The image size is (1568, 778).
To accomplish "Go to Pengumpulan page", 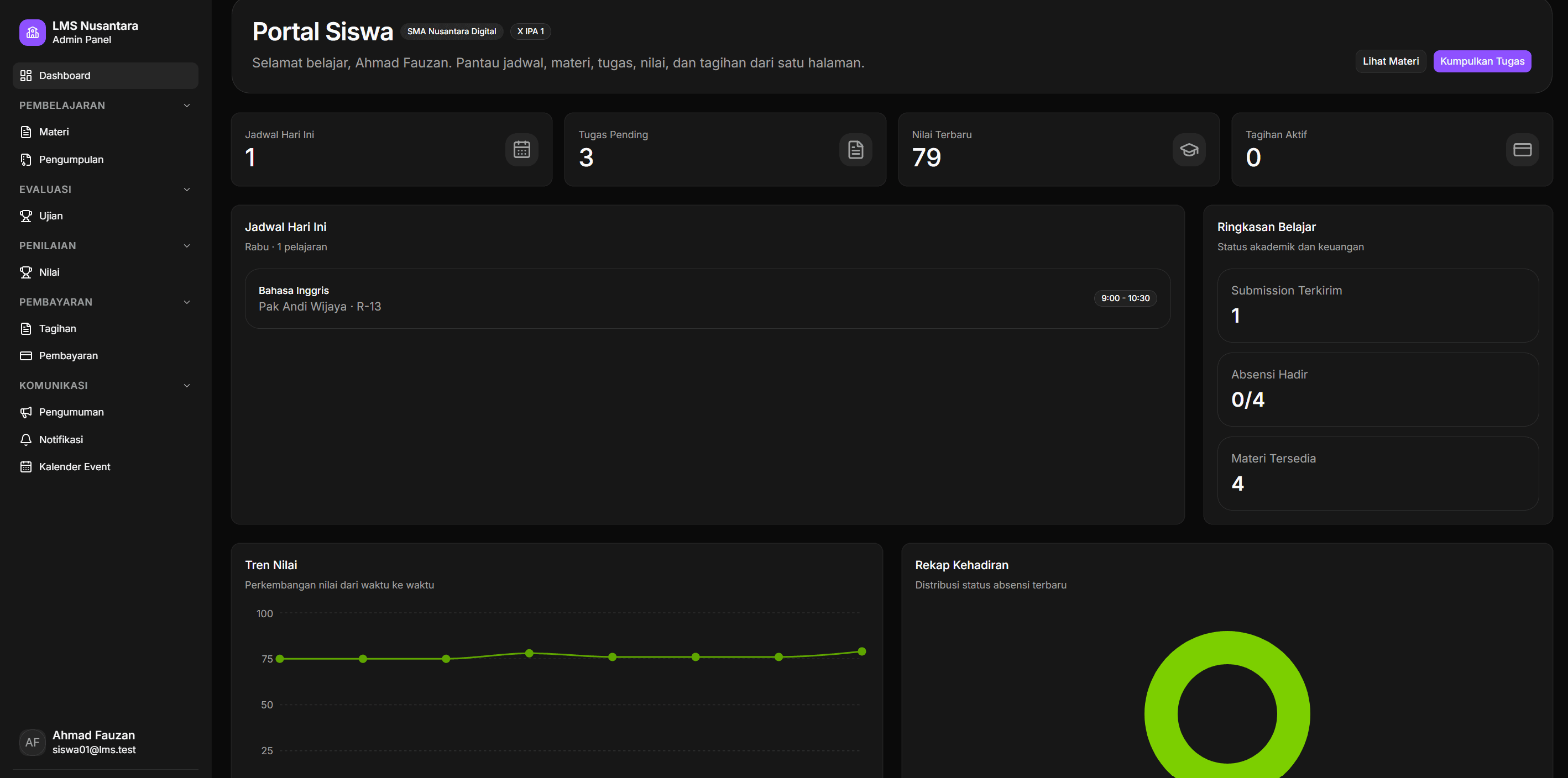I will (x=105, y=159).
